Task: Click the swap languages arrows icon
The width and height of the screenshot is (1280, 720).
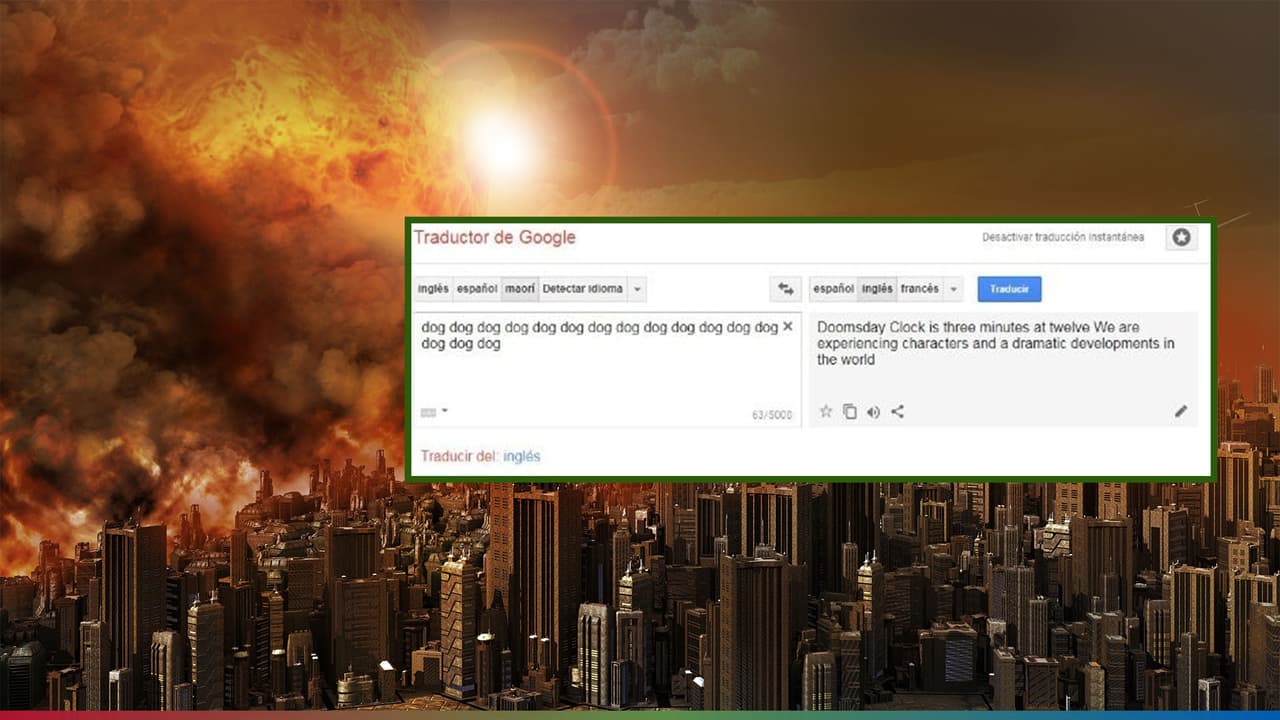Action: (x=786, y=289)
